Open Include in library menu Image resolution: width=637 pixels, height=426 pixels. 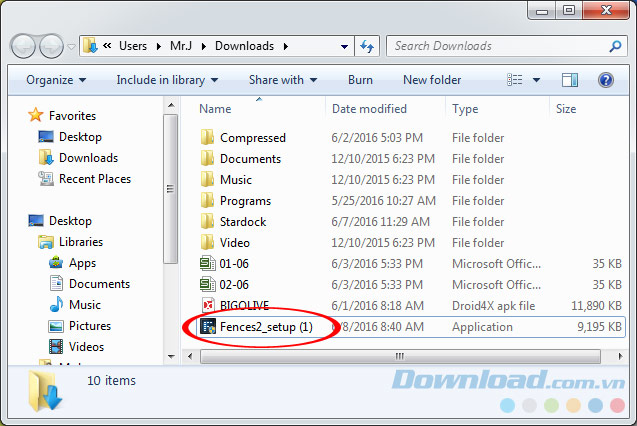click(x=167, y=80)
